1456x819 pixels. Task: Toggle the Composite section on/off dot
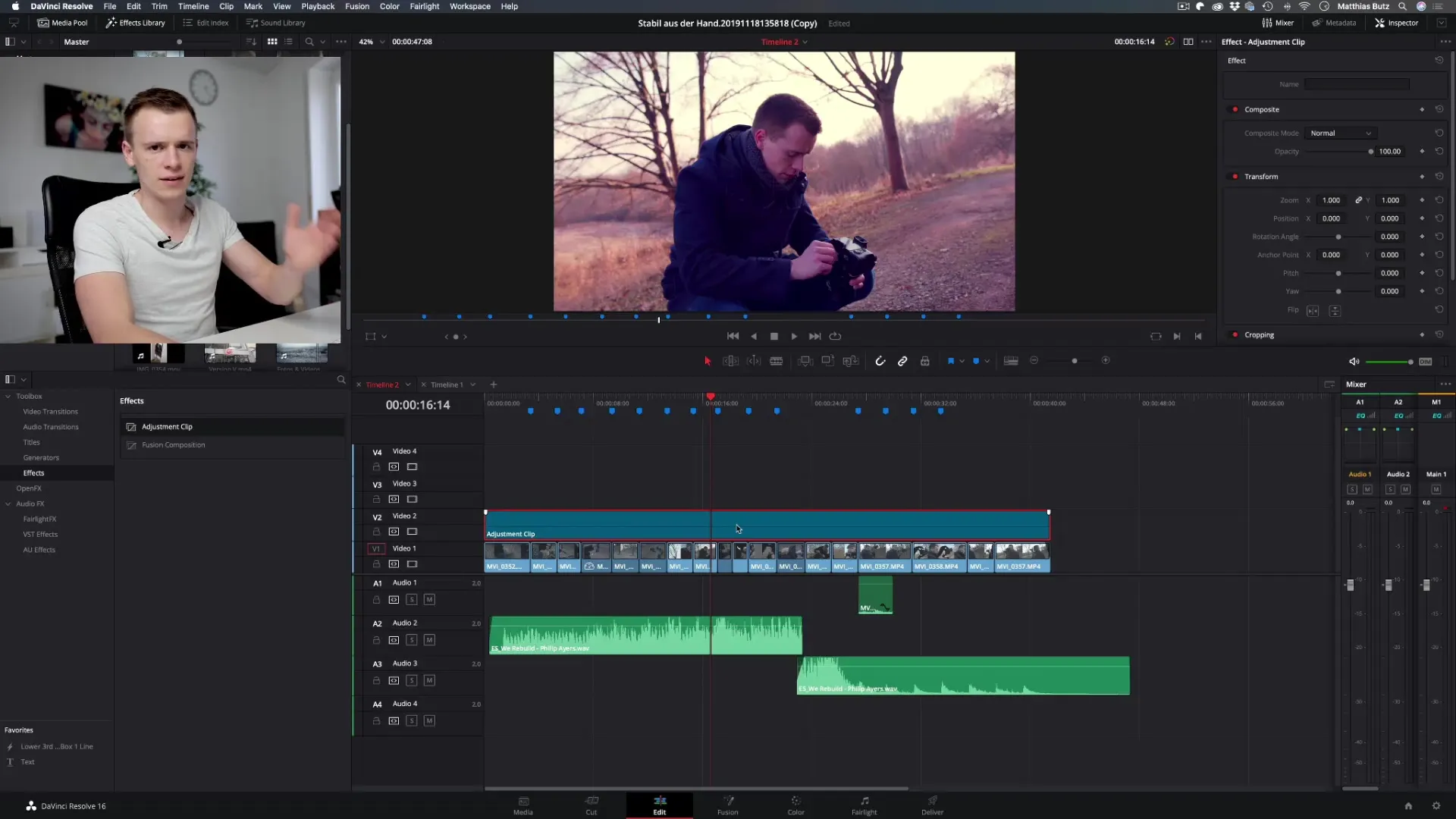1235,110
